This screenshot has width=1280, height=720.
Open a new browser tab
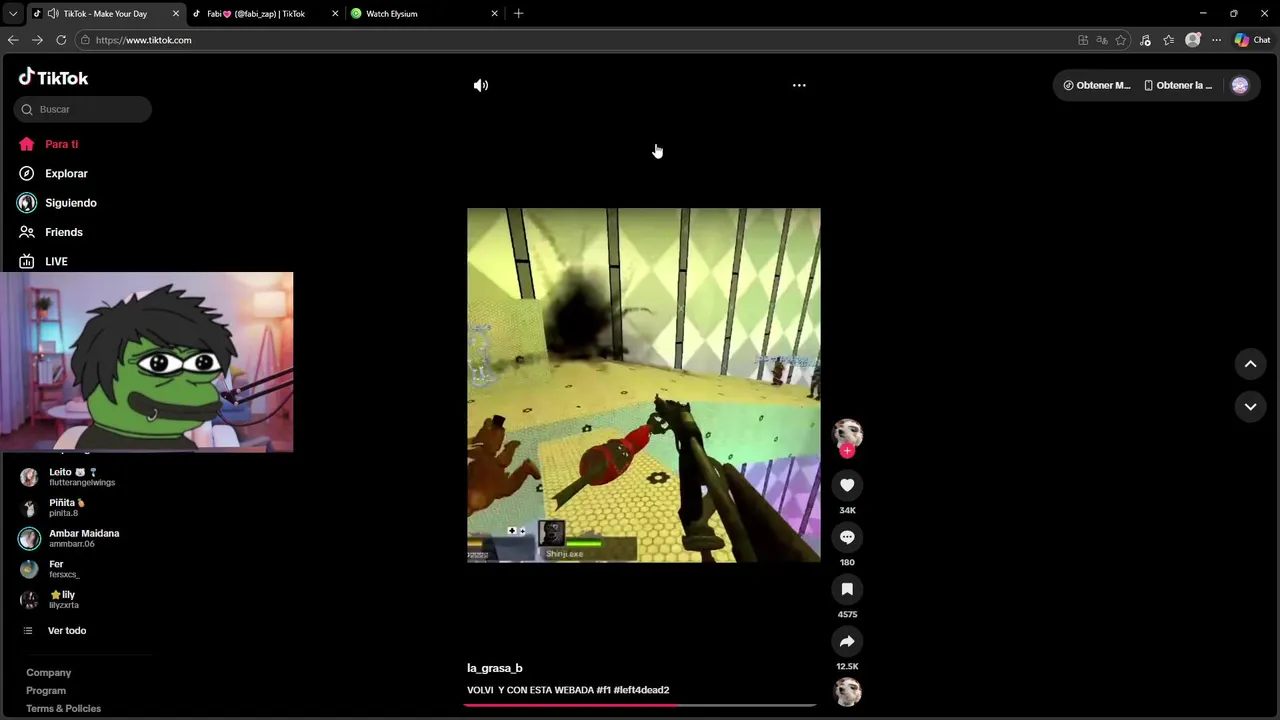(518, 14)
